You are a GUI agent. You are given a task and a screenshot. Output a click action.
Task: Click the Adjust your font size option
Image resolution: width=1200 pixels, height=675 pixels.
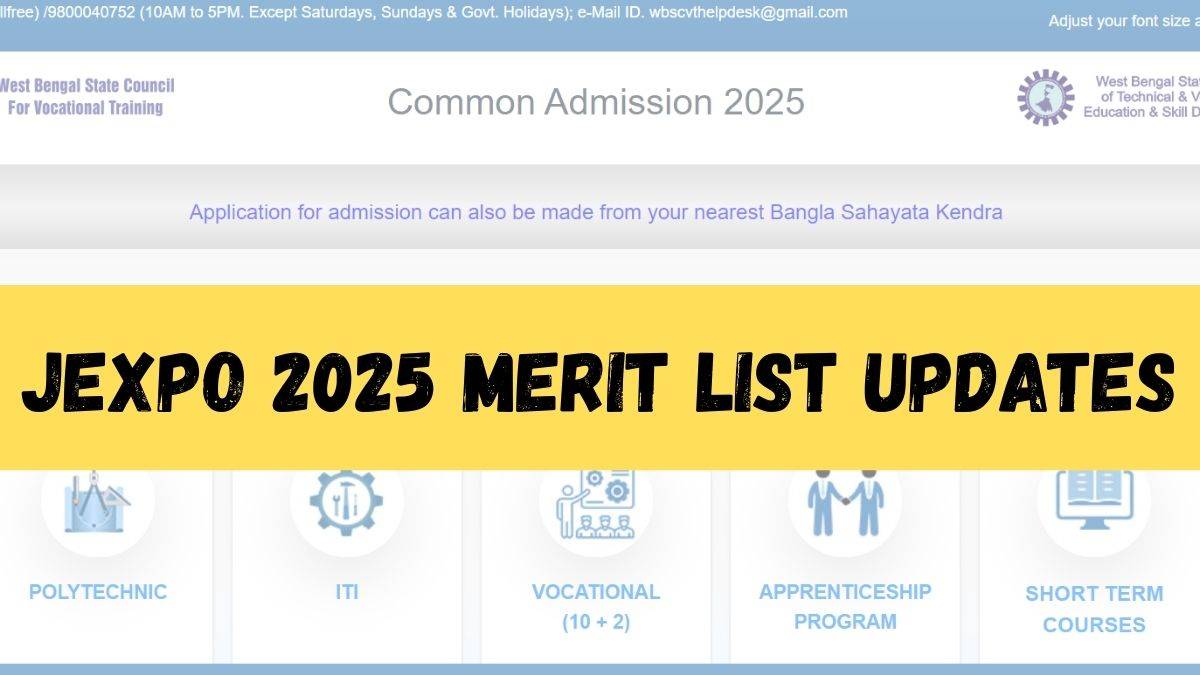click(x=1122, y=21)
